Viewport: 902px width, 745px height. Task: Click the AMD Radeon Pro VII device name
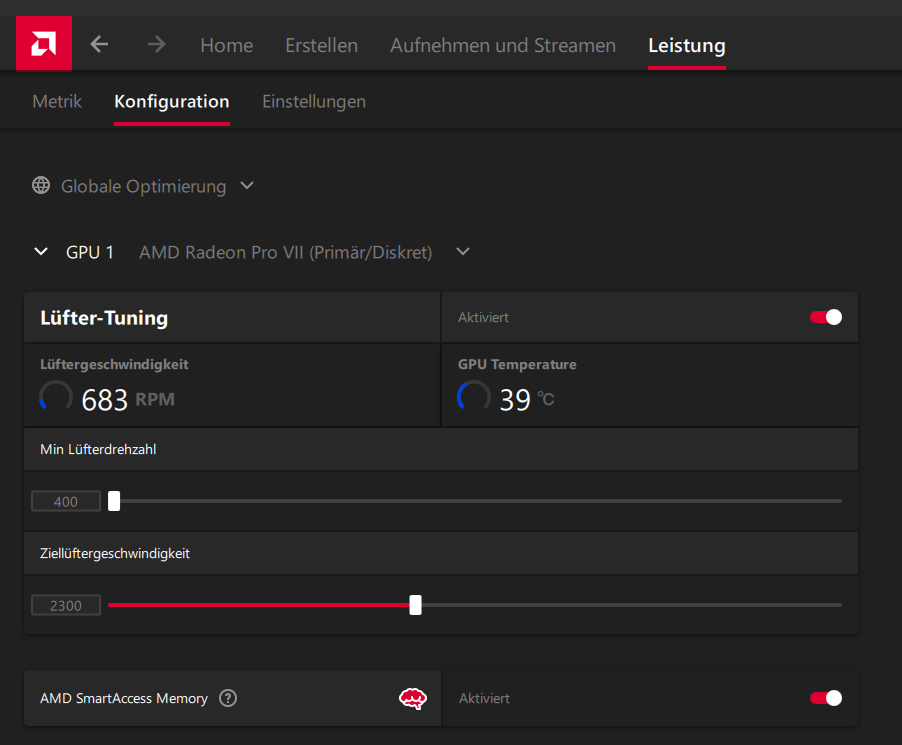coord(285,253)
